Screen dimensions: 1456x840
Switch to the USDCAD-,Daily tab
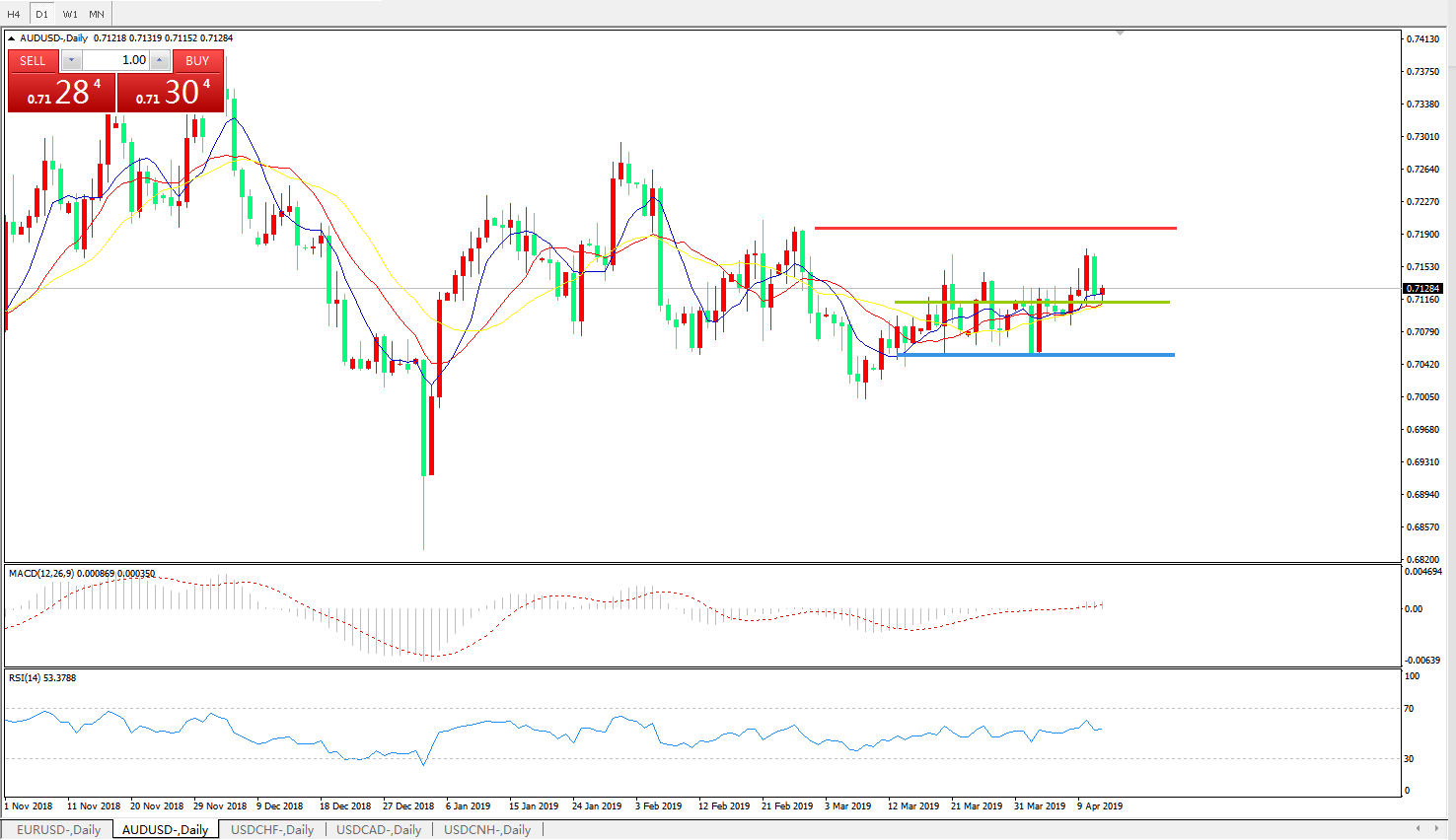[x=379, y=829]
